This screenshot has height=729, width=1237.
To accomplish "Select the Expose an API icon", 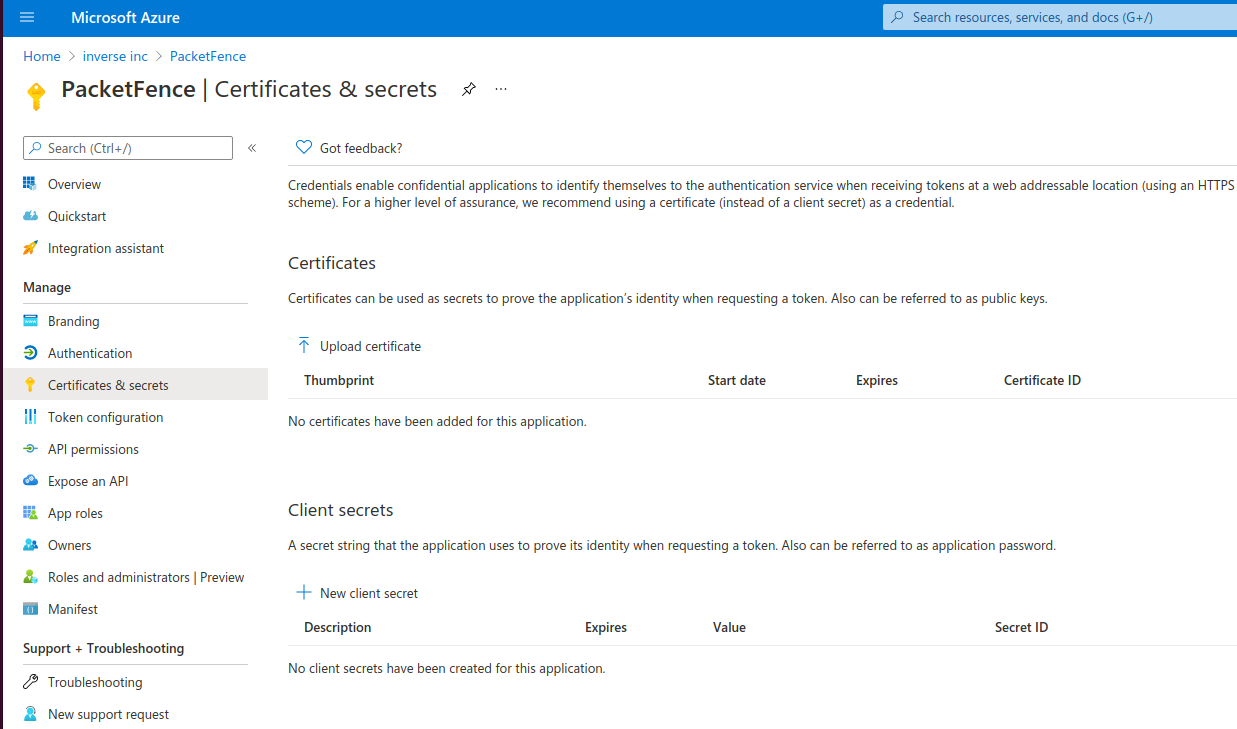I will [30, 481].
